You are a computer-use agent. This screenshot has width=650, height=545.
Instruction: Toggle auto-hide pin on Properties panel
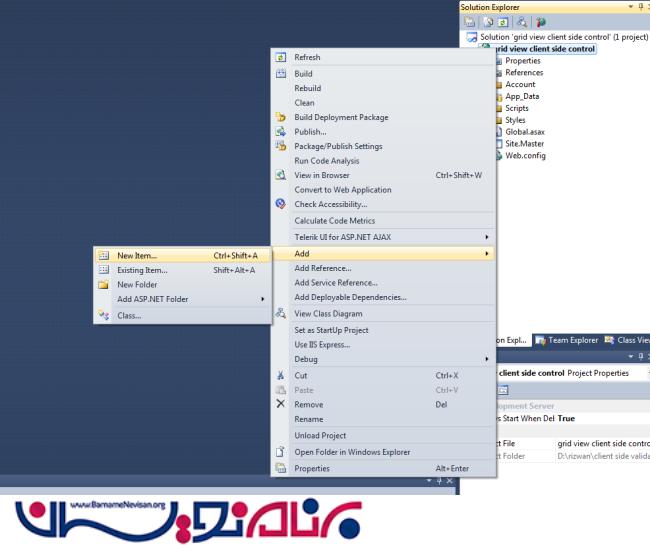[641, 356]
